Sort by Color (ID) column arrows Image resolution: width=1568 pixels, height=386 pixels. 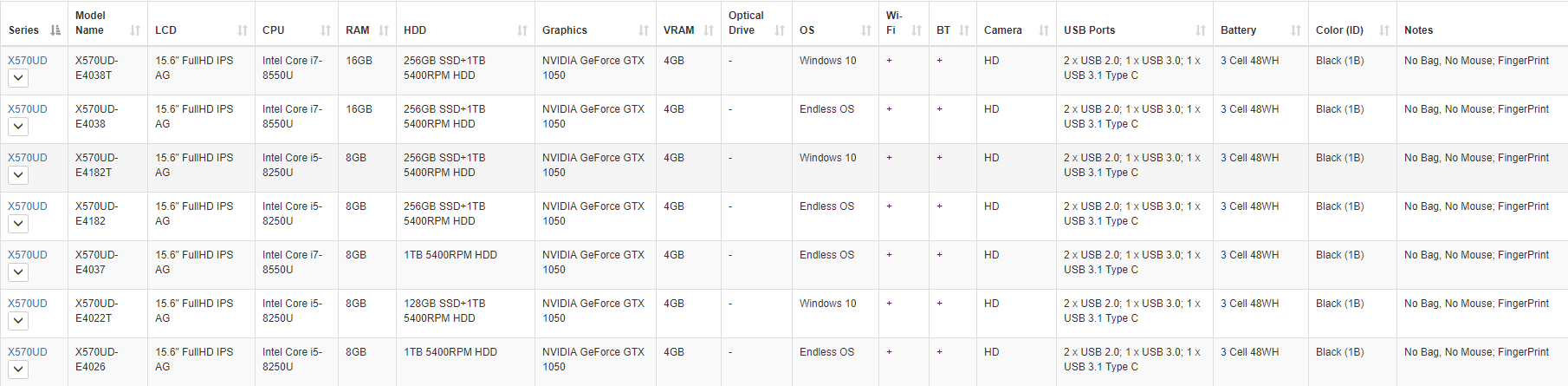[1384, 30]
